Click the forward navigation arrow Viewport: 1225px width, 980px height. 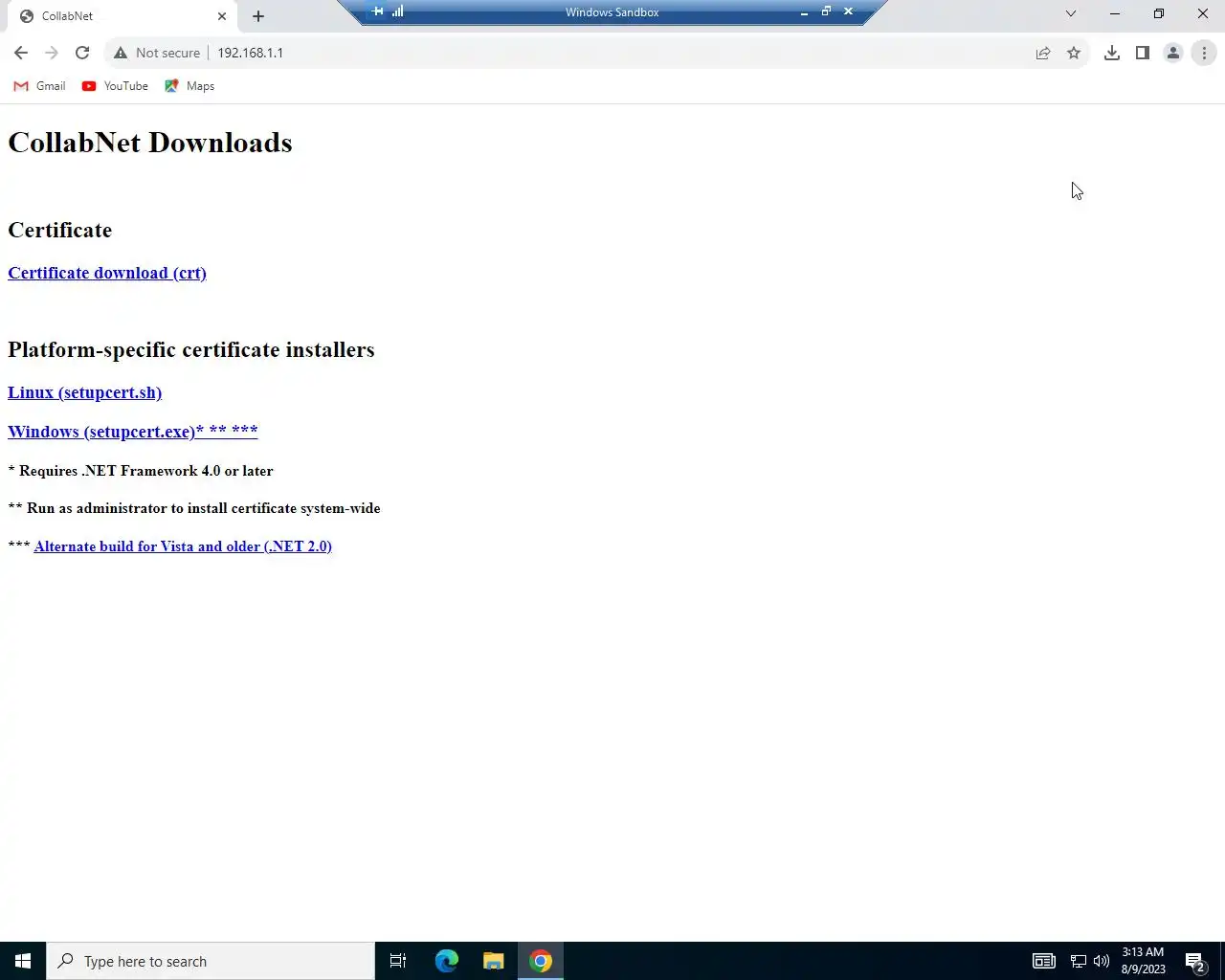coord(52,53)
